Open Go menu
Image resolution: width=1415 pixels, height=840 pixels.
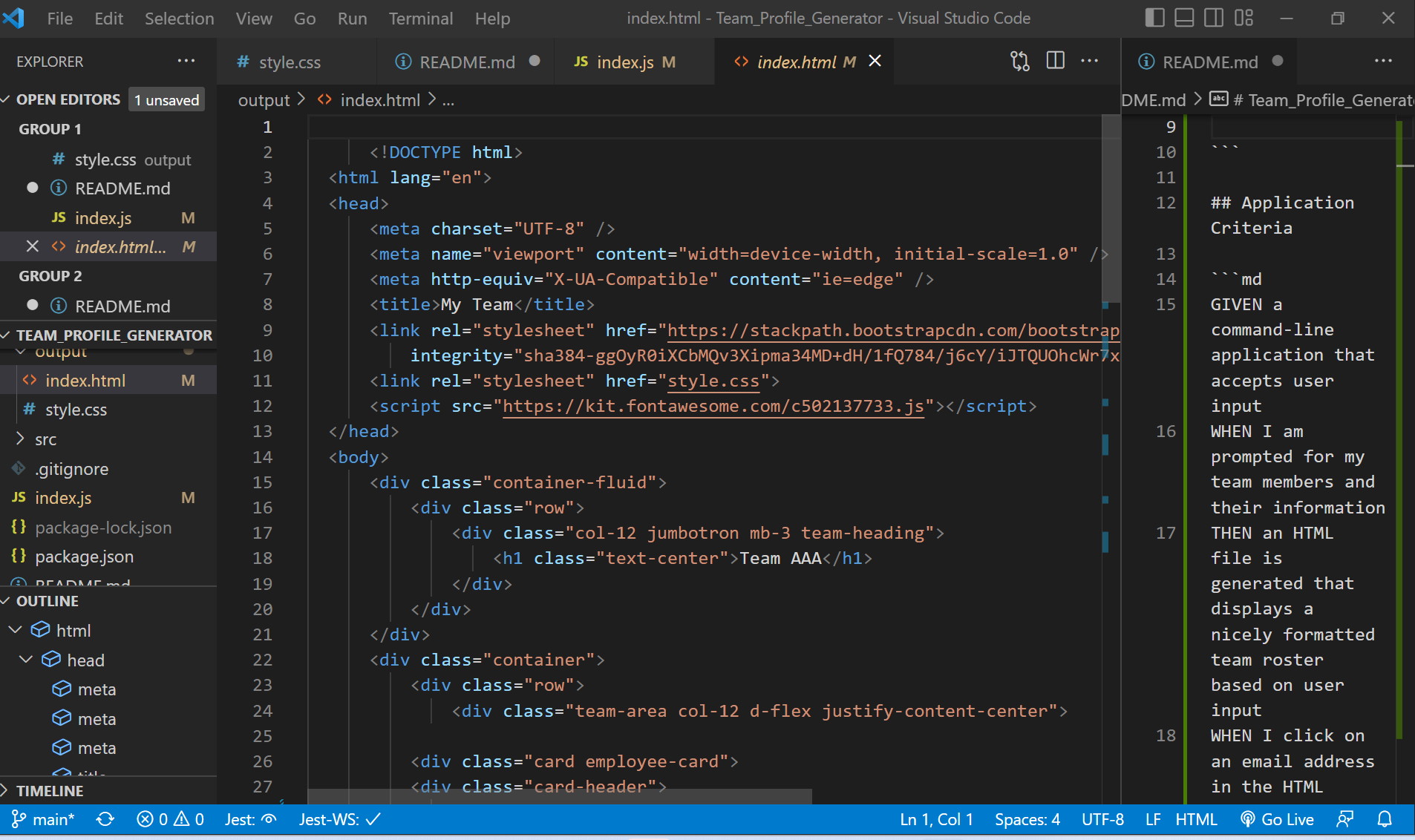[x=304, y=19]
